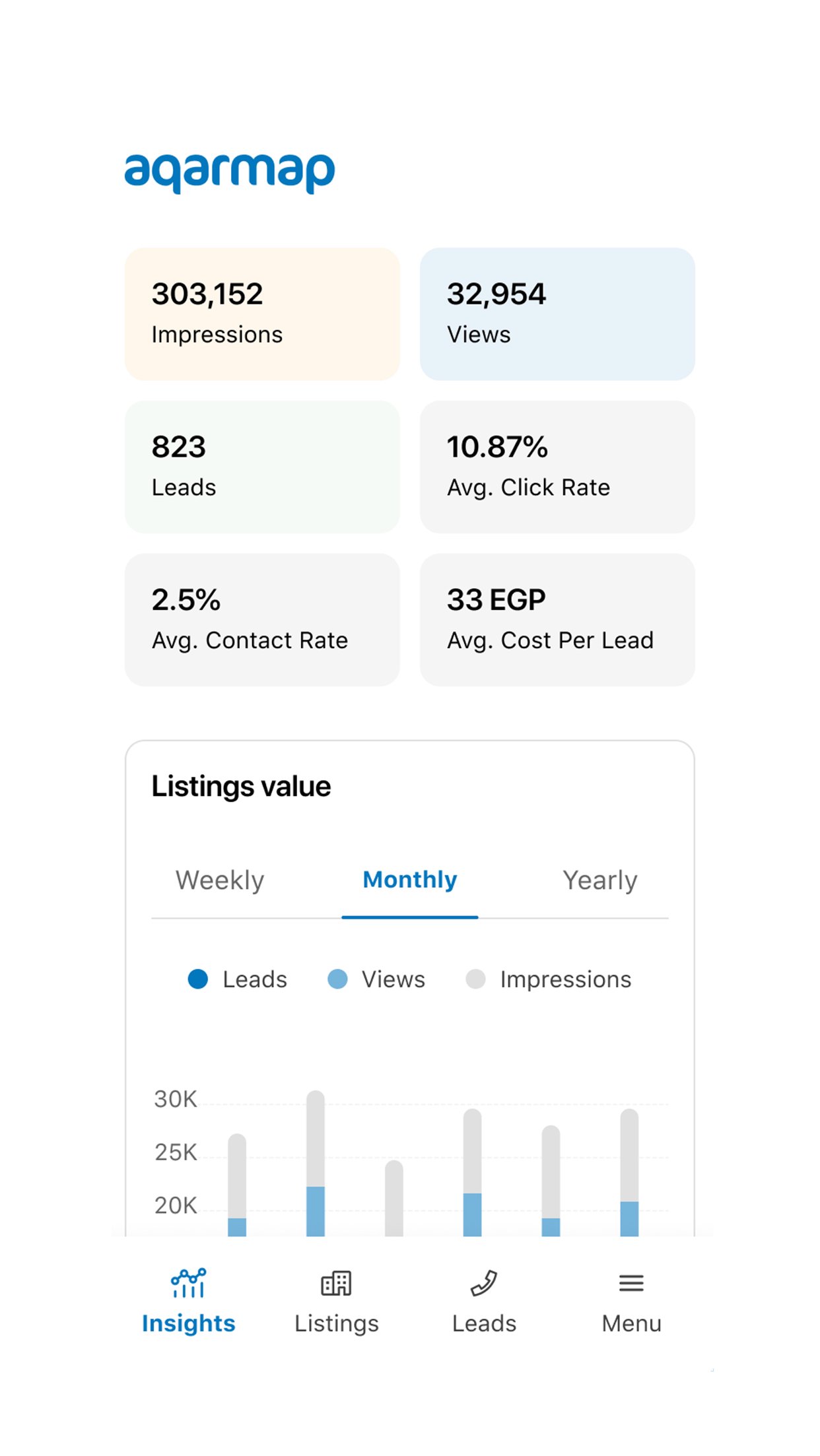Toggle the Views legend dot
The height and width of the screenshot is (1456, 820).
coord(337,979)
